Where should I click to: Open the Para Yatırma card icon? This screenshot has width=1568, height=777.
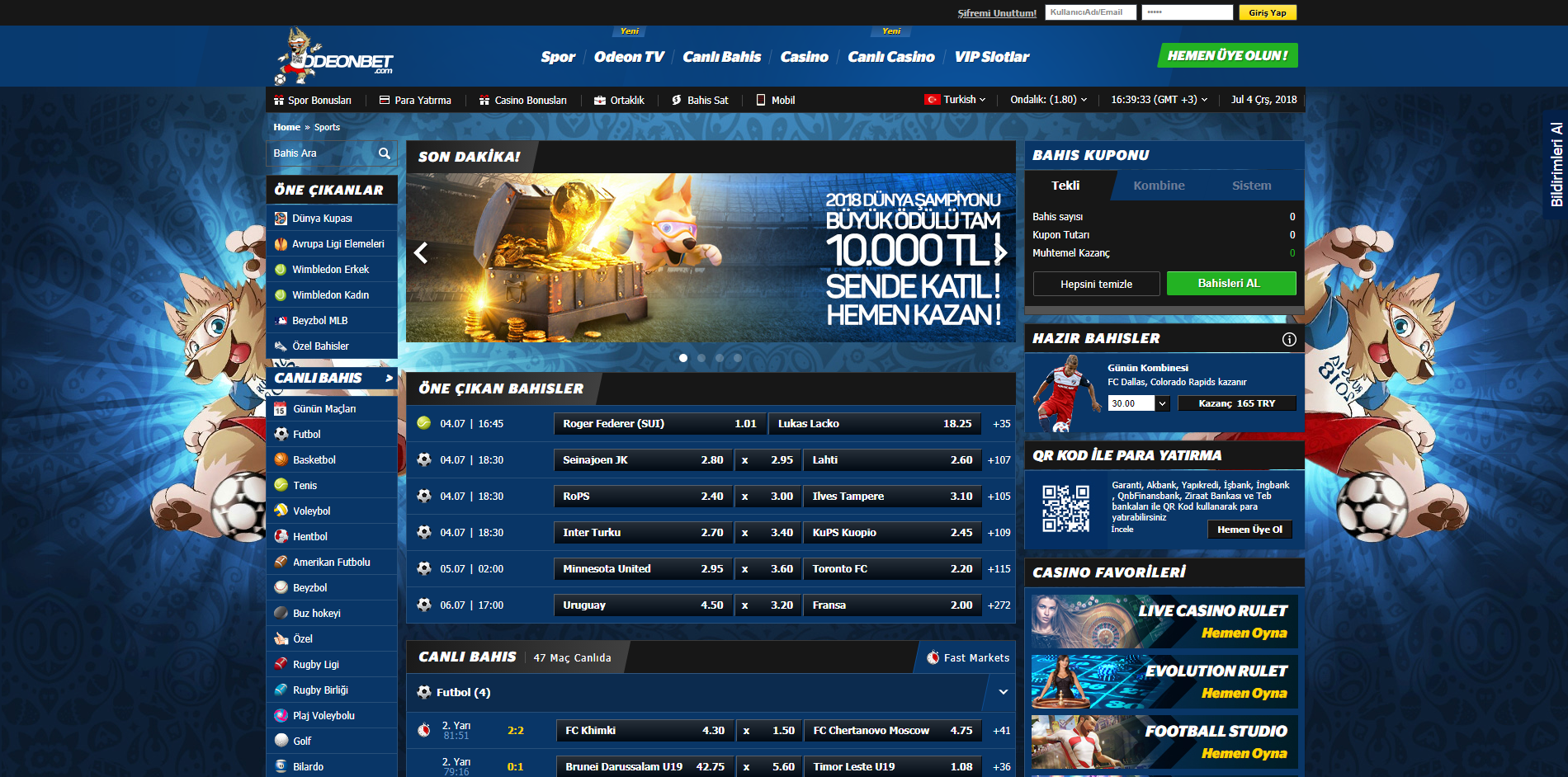point(385,100)
